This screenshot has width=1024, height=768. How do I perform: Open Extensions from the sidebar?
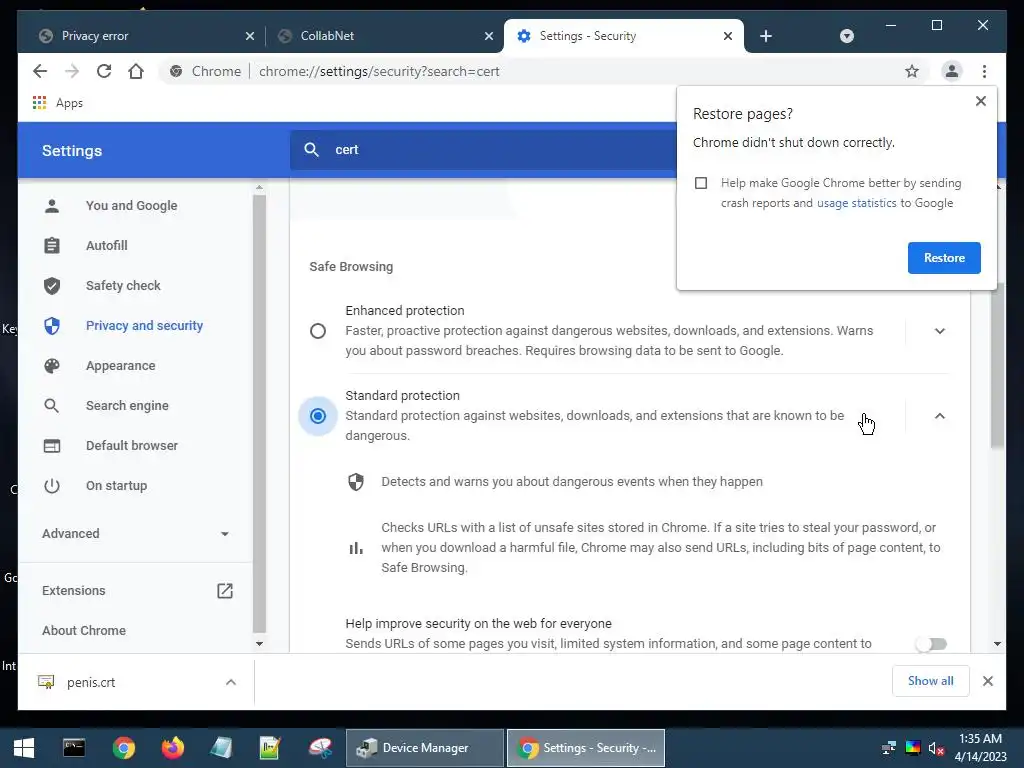pyautogui.click(x=73, y=590)
